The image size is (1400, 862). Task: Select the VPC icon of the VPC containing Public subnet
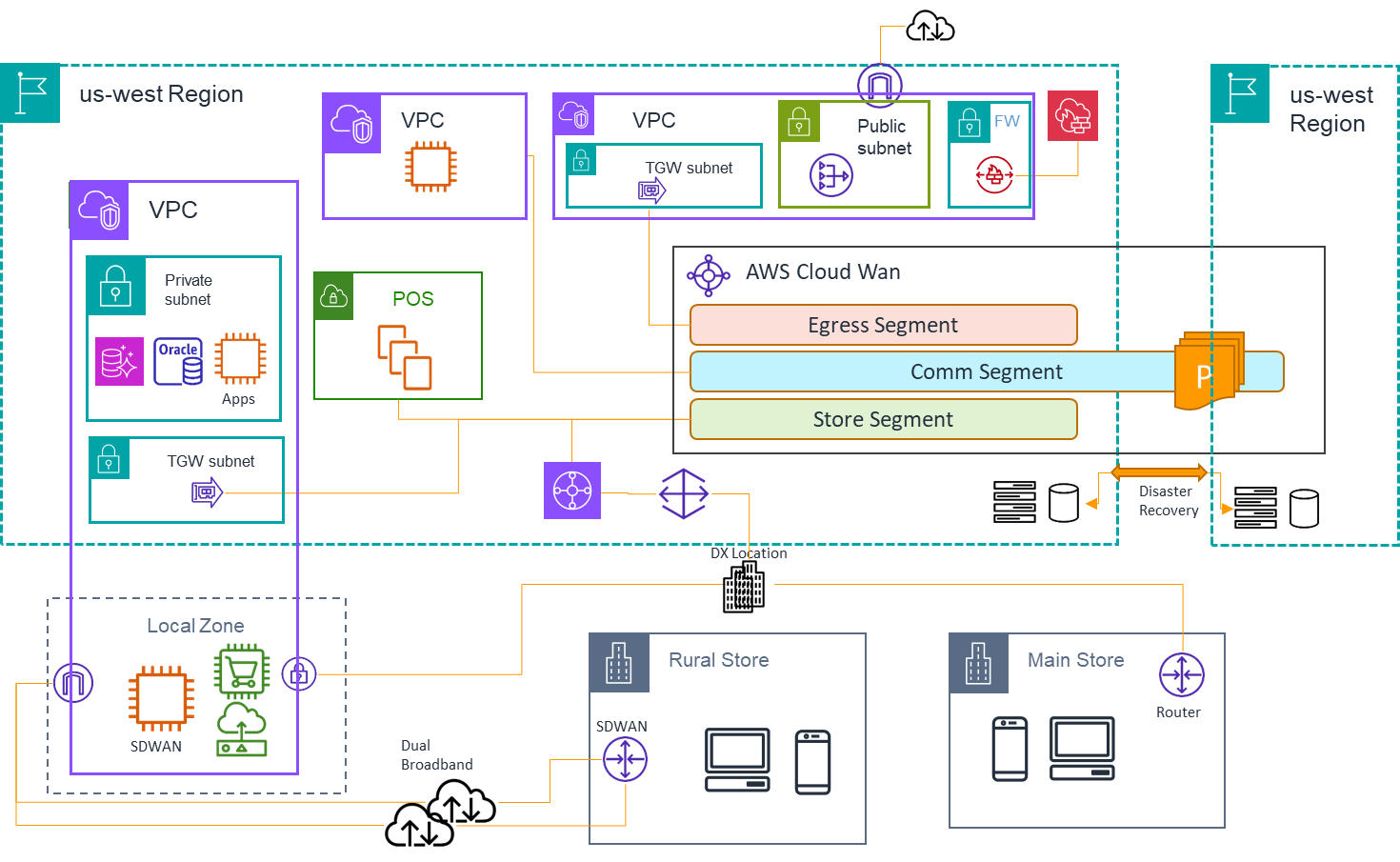click(x=574, y=114)
